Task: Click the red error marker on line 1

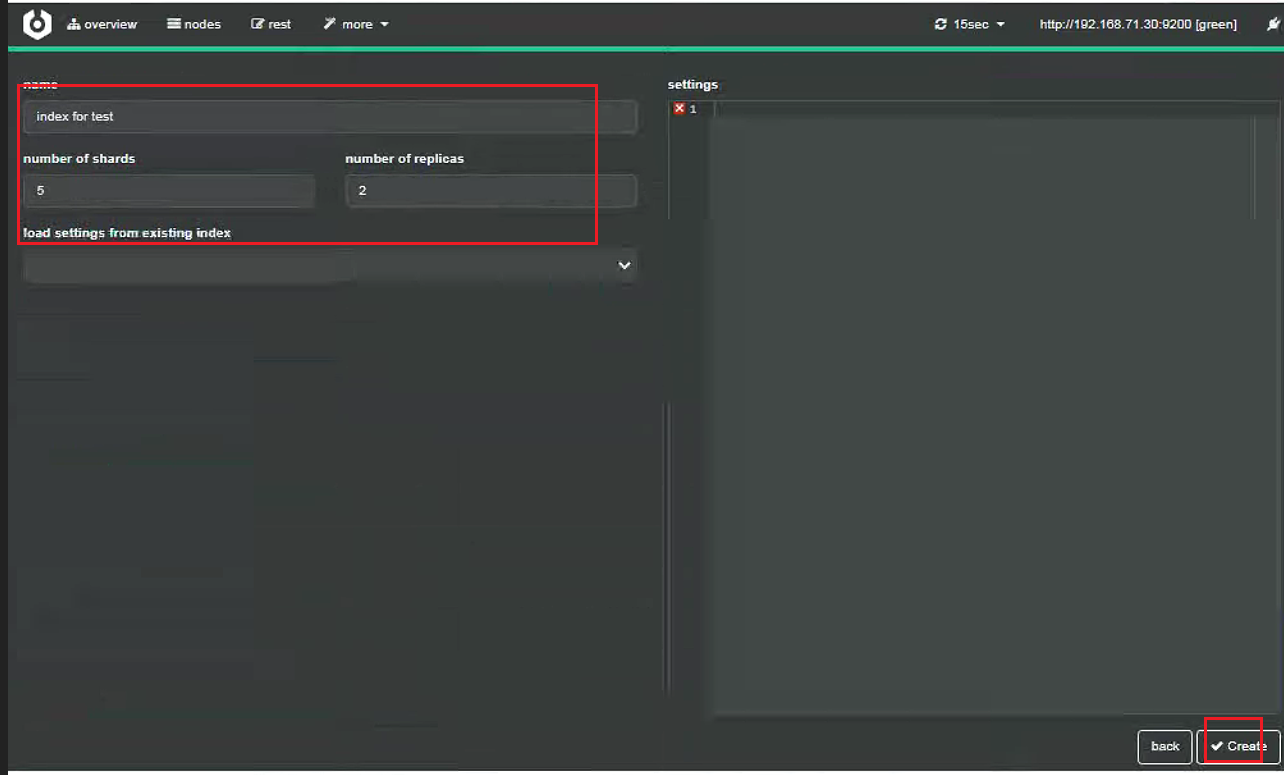Action: 680,109
